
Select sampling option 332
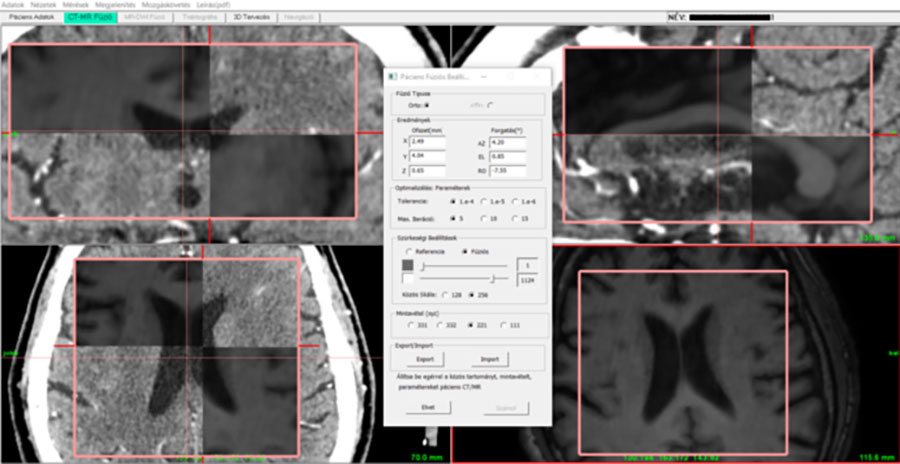click(441, 325)
